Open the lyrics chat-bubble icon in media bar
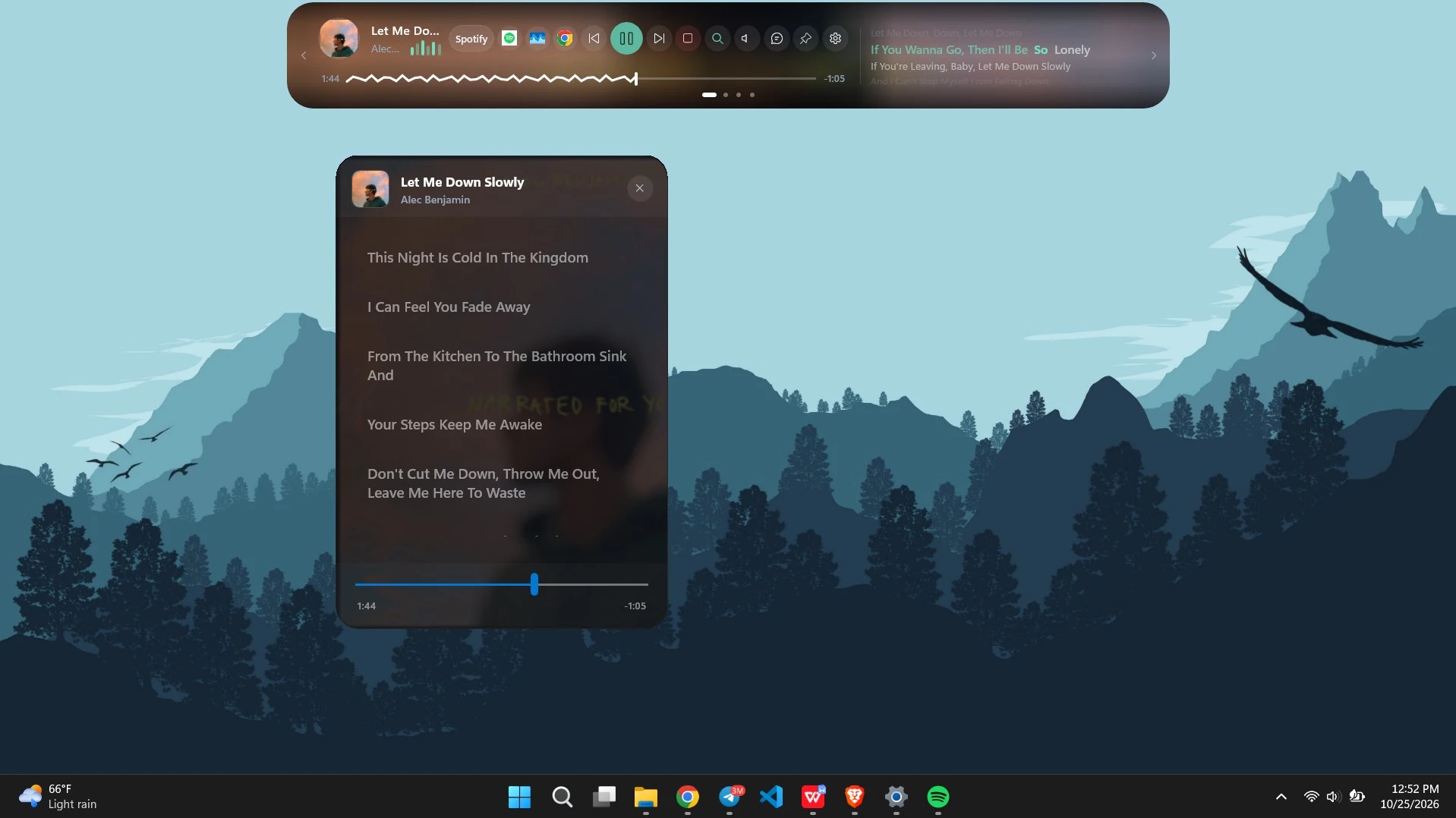 point(777,39)
